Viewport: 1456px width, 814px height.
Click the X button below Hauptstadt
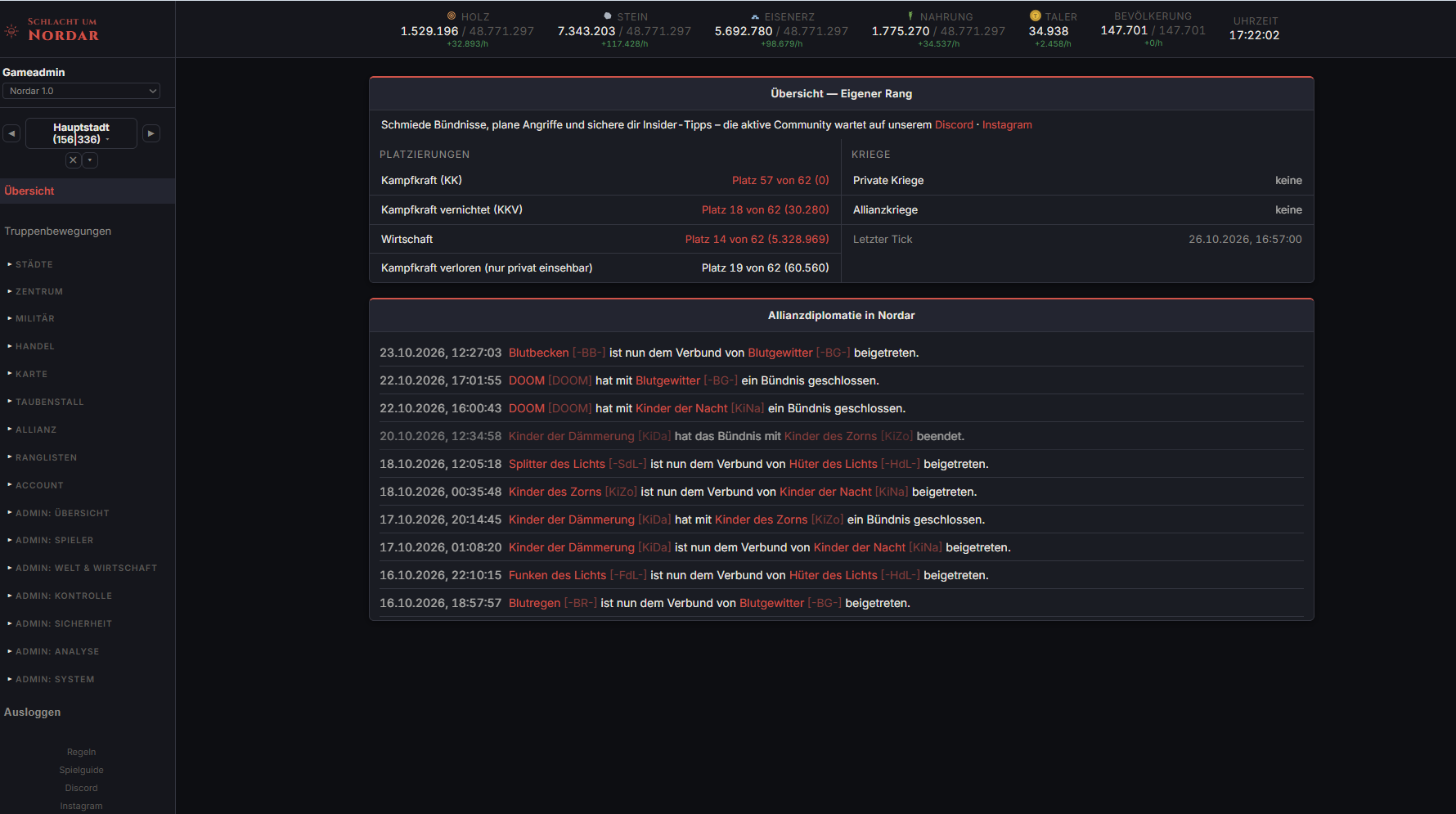point(74,160)
